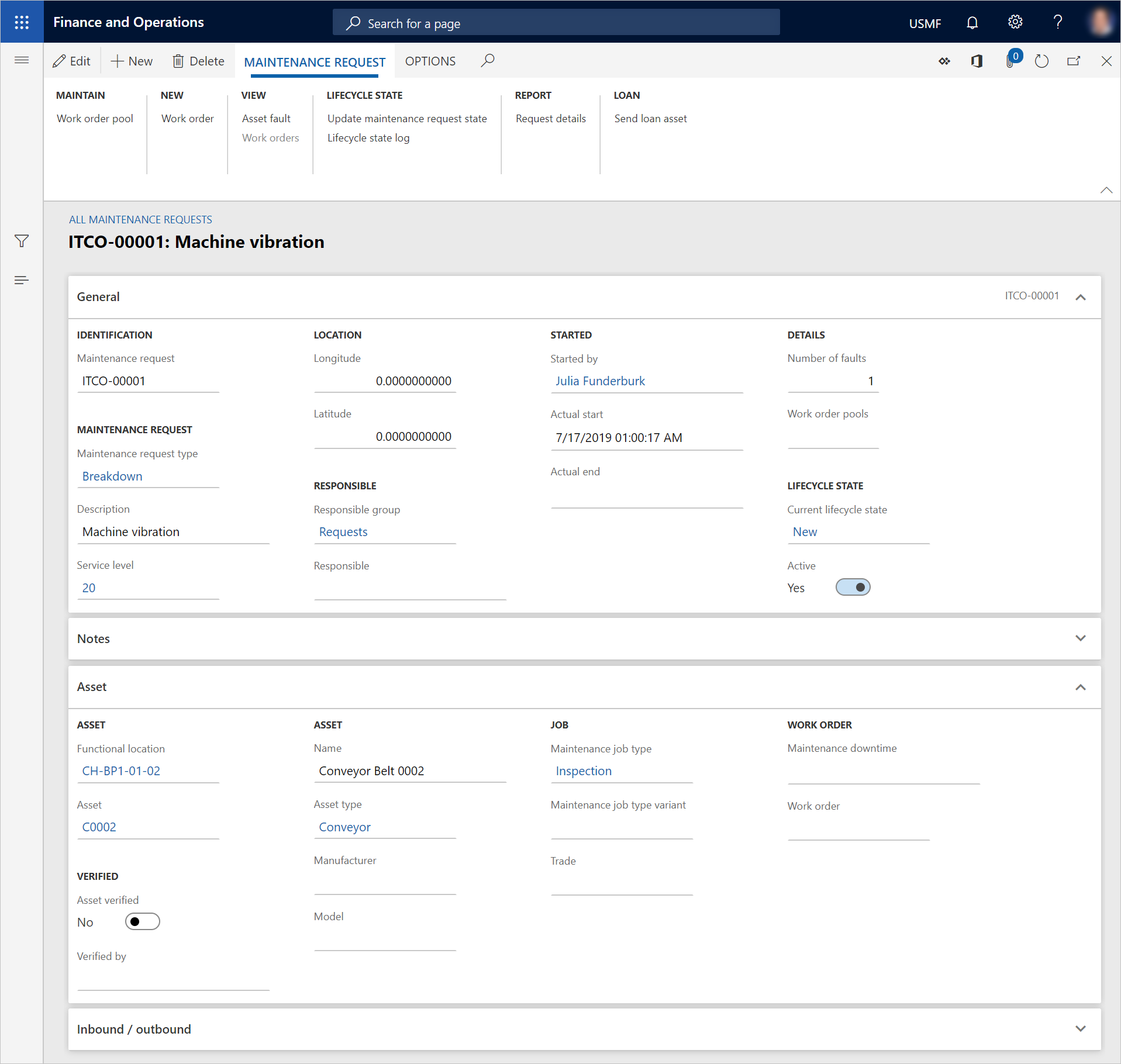Click Update maintenance request state
The width and height of the screenshot is (1121, 1064).
click(407, 119)
